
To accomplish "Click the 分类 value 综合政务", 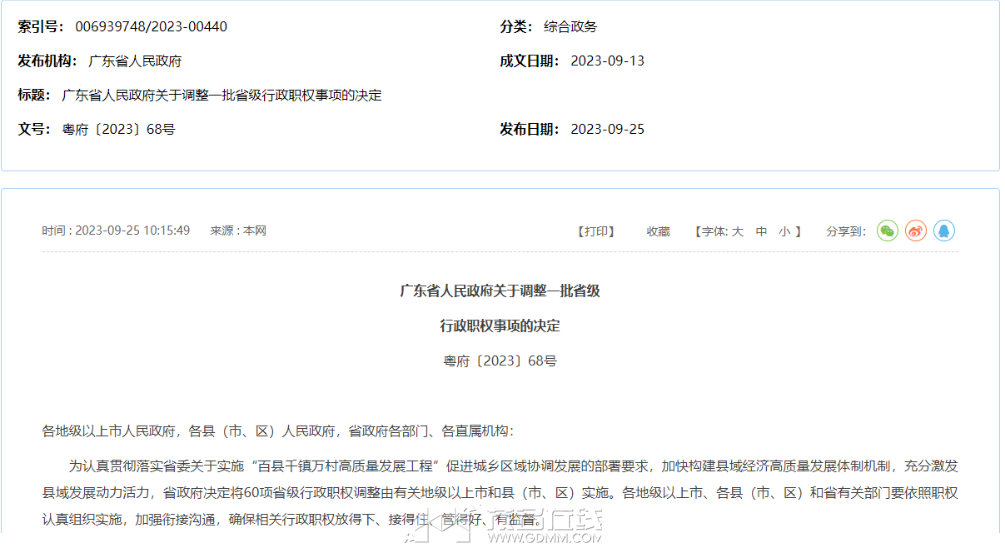I will pos(570,26).
